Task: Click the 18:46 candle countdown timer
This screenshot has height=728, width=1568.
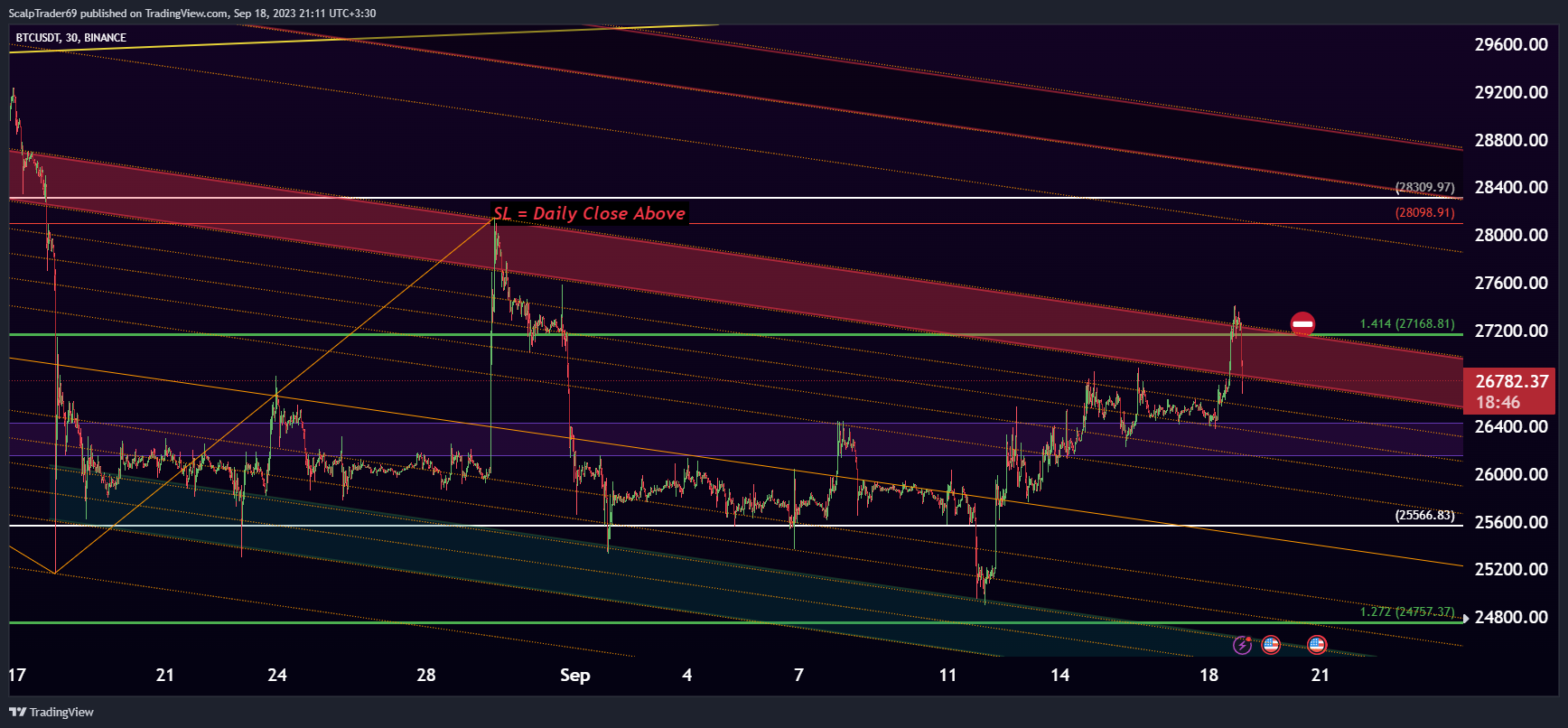Action: click(1498, 403)
